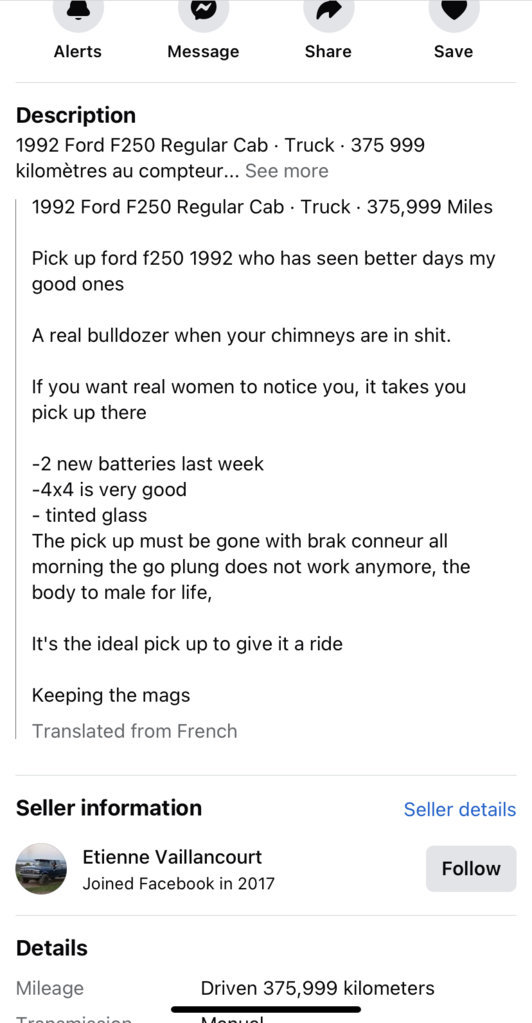Follow seller Etienne Vaillancourt
This screenshot has height=1023, width=532.
coord(471,868)
